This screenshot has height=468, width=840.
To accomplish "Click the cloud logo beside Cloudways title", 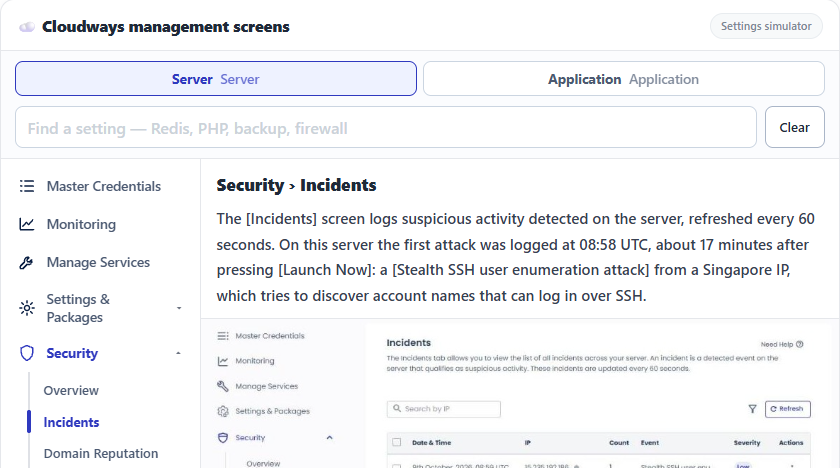I will click(x=27, y=27).
